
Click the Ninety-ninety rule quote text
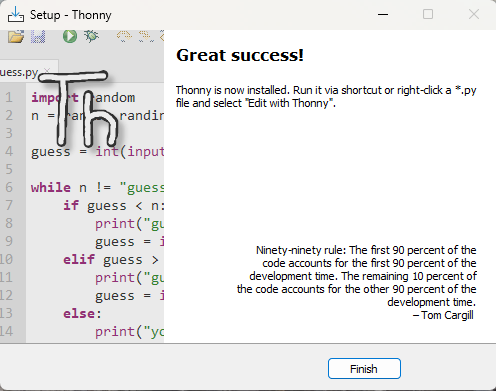[357, 276]
